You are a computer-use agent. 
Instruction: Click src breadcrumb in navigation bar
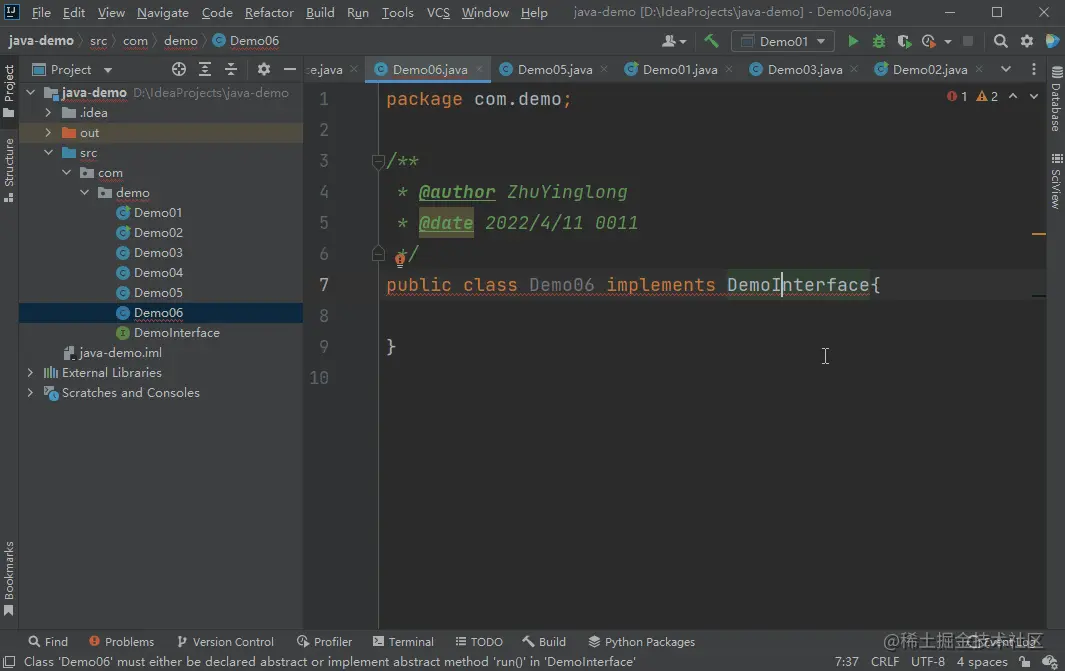(98, 41)
